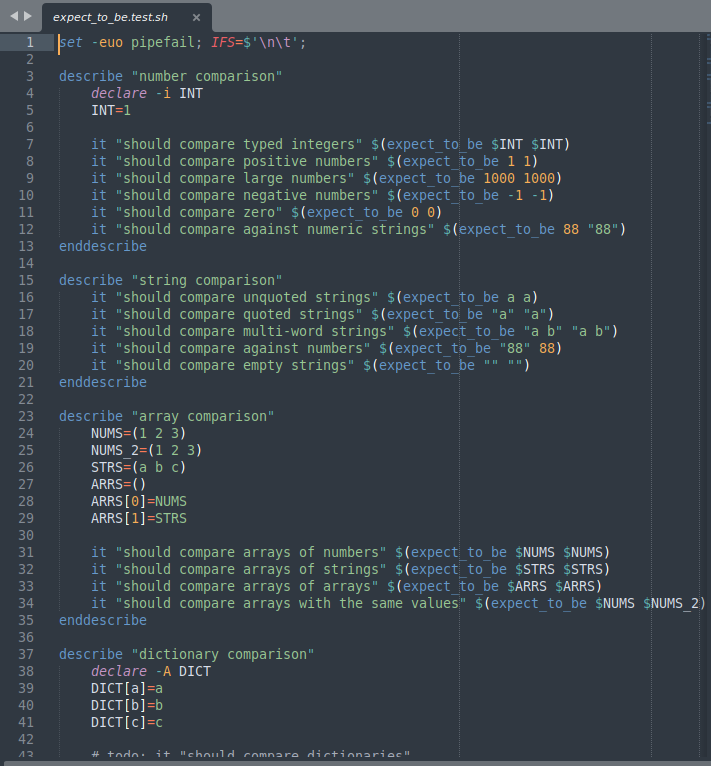Click "should compare arrays of numbers" text
711x766 pixels.
(251, 553)
